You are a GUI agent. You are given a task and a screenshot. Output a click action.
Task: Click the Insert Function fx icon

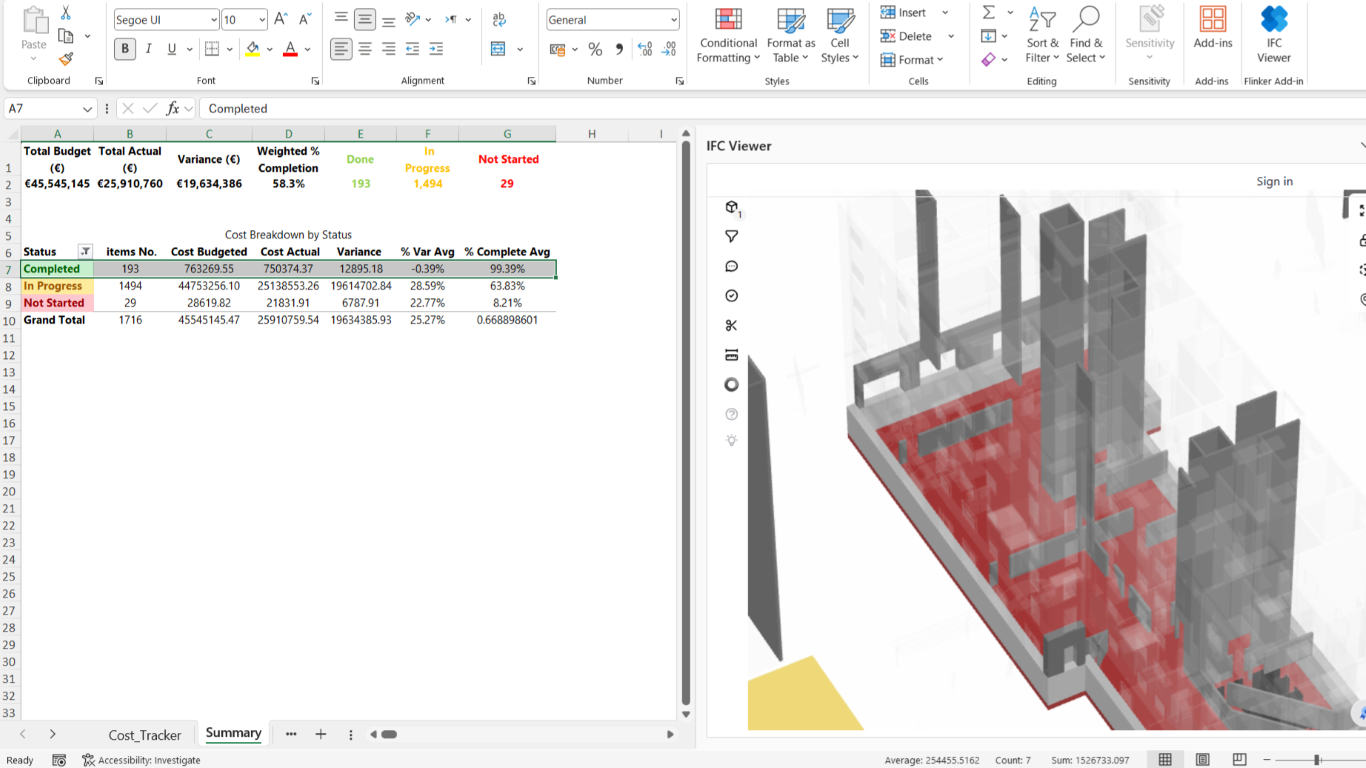pyautogui.click(x=173, y=108)
